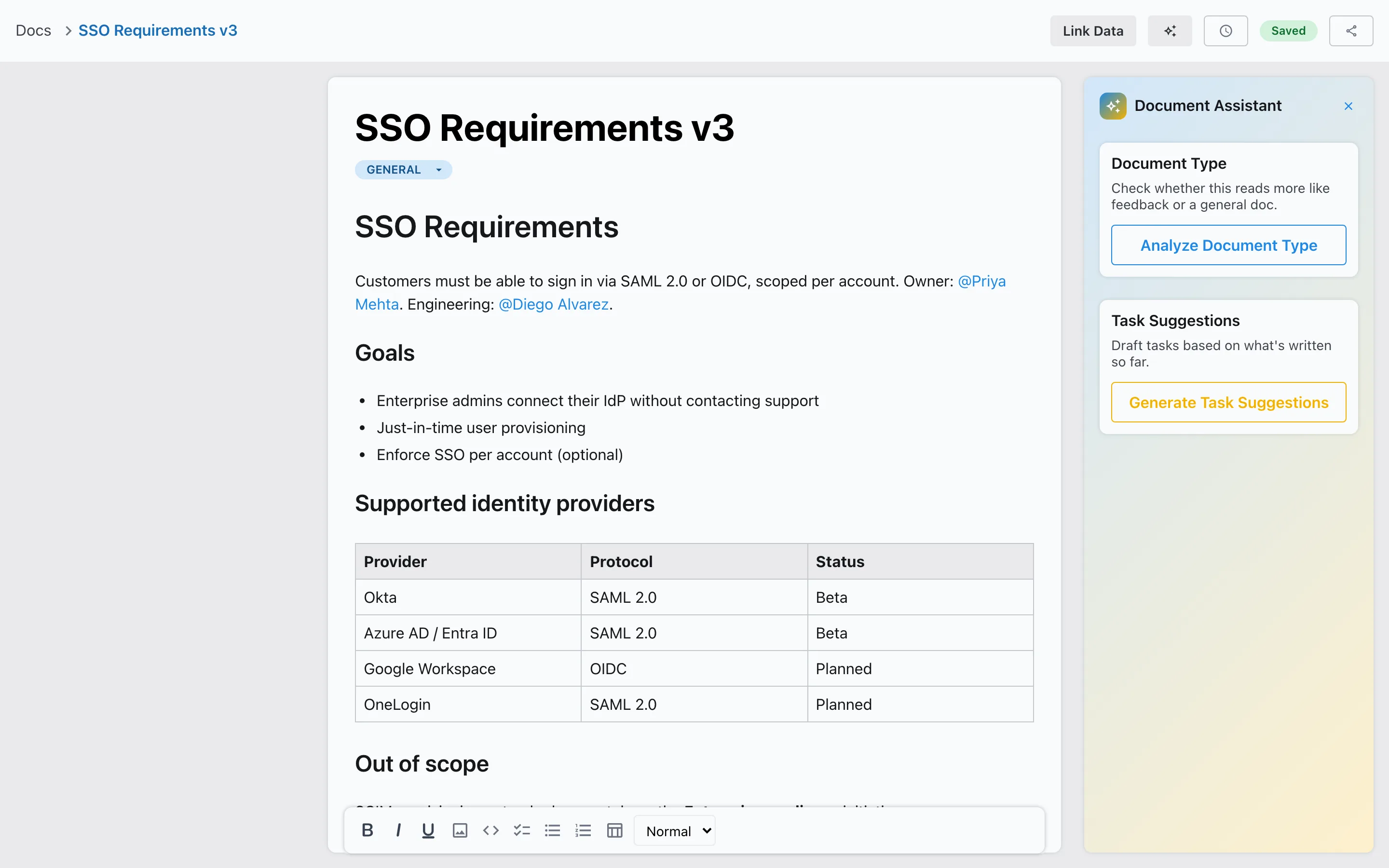Insert an image from the toolbar
1389x868 pixels.
tap(460, 830)
